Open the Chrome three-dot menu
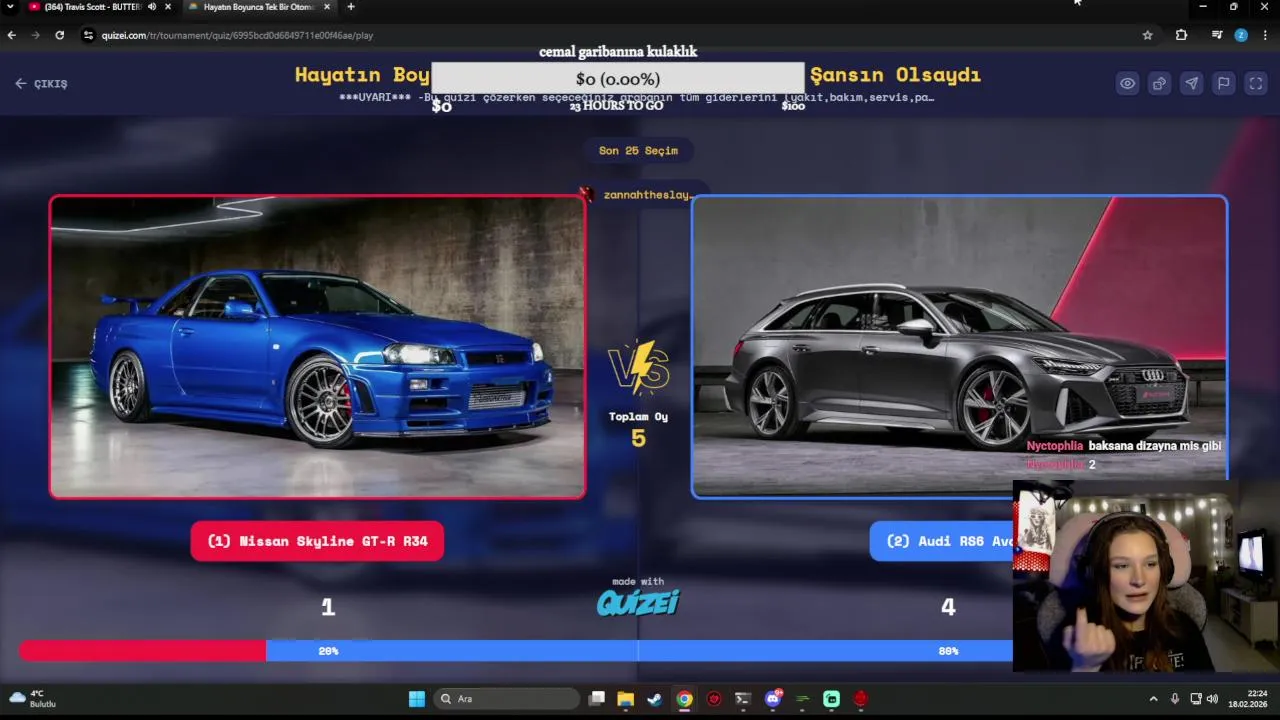This screenshot has height=720, width=1280. pos(1266,35)
